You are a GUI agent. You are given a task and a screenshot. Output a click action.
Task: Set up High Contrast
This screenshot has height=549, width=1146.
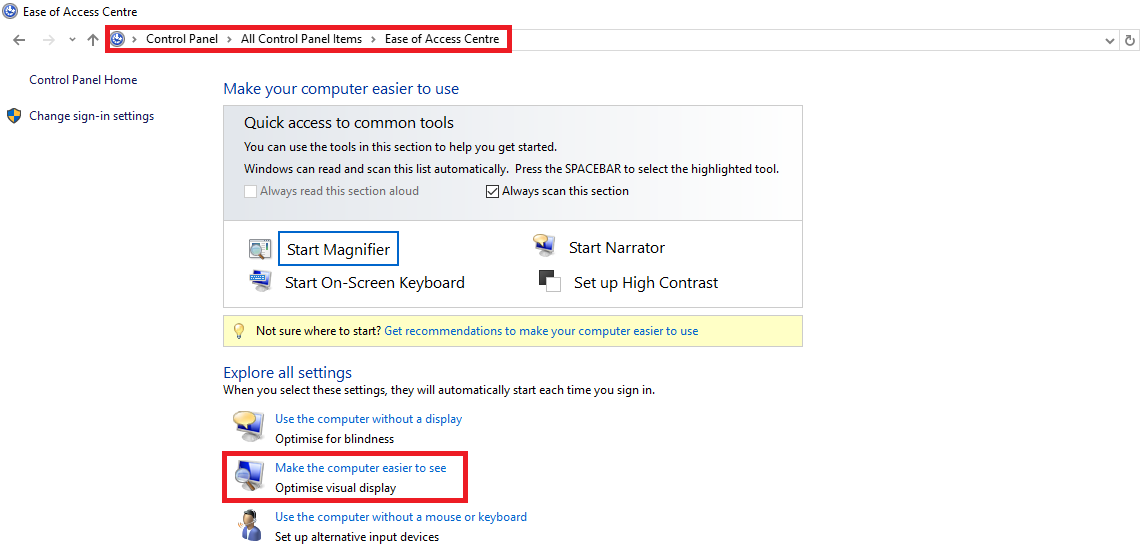[x=646, y=283]
